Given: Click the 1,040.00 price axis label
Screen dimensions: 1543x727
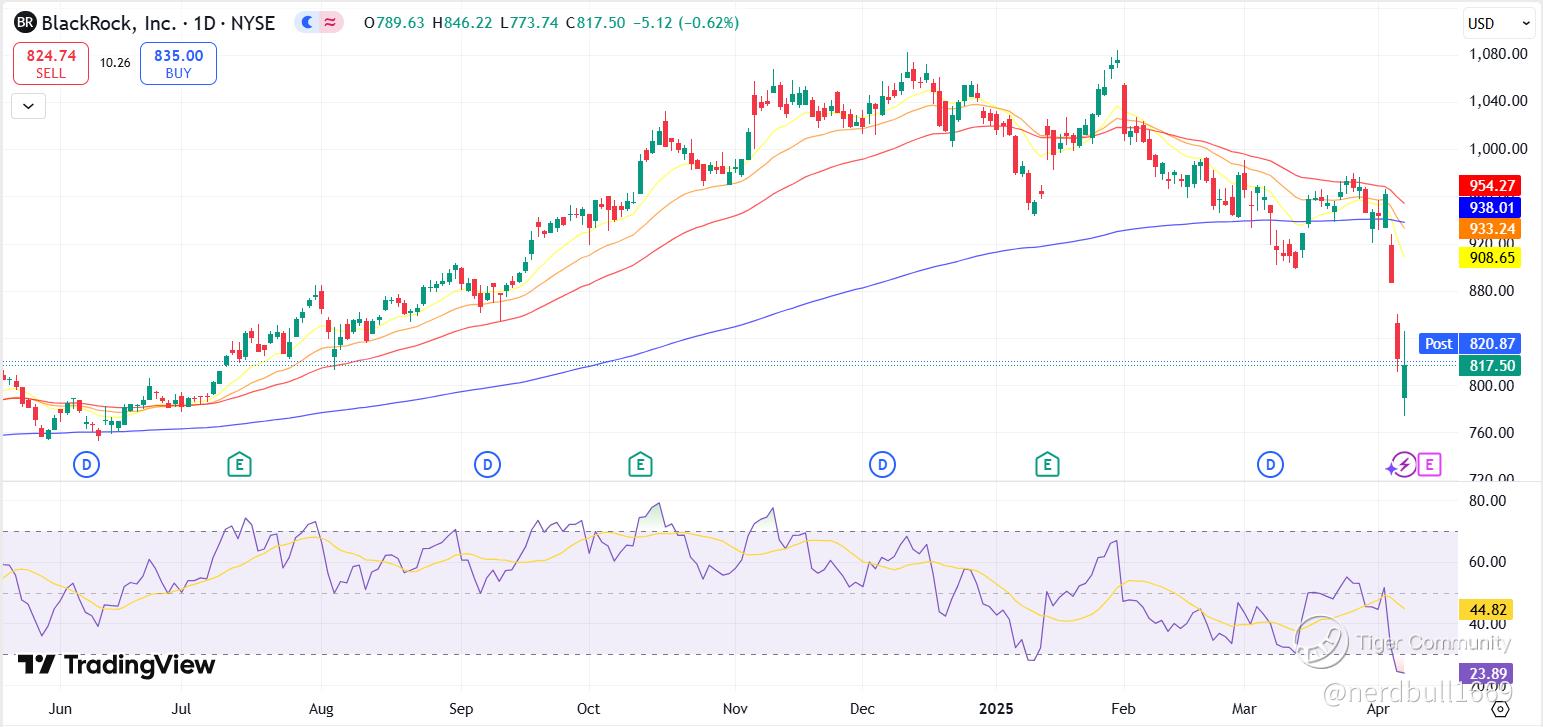Looking at the screenshot, I should coord(1497,101).
